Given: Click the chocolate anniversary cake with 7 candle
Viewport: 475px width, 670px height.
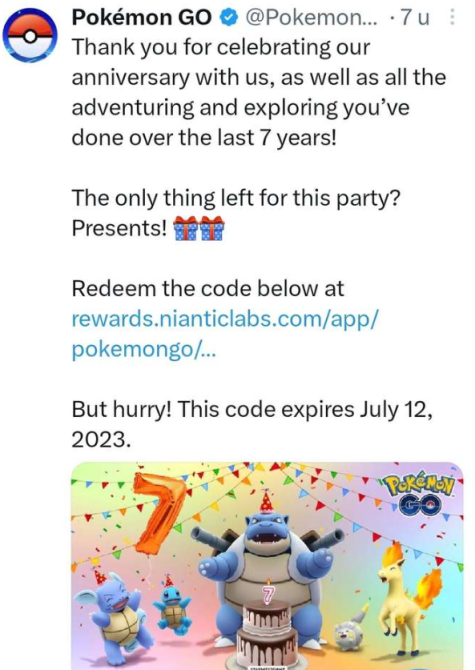Looking at the screenshot, I should pyautogui.click(x=265, y=631).
